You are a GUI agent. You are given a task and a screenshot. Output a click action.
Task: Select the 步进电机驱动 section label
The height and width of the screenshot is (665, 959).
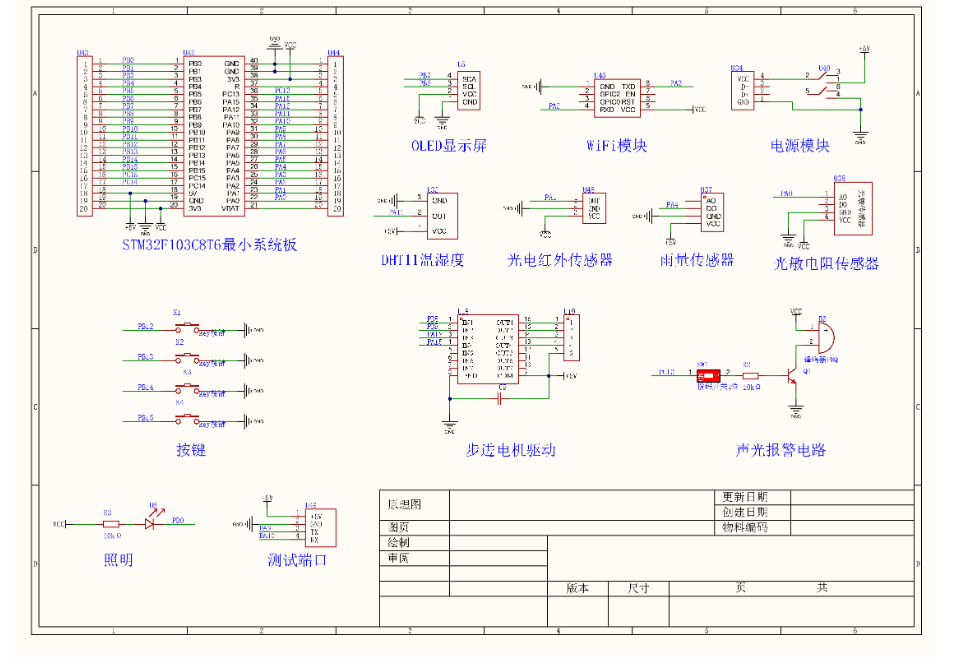[510, 450]
